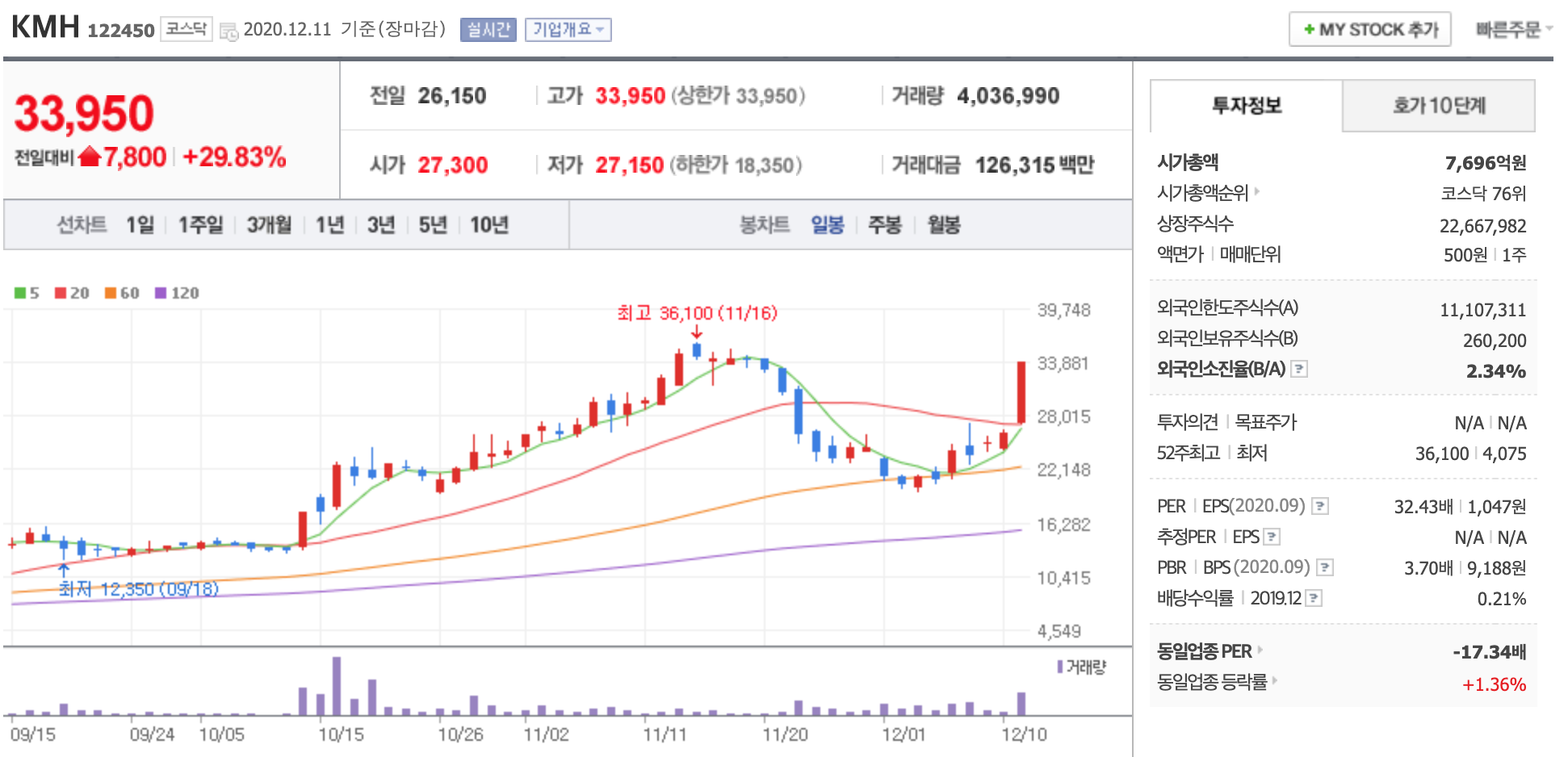Click the purple 120-day moving average swatch
1568x757 pixels.
point(161,293)
